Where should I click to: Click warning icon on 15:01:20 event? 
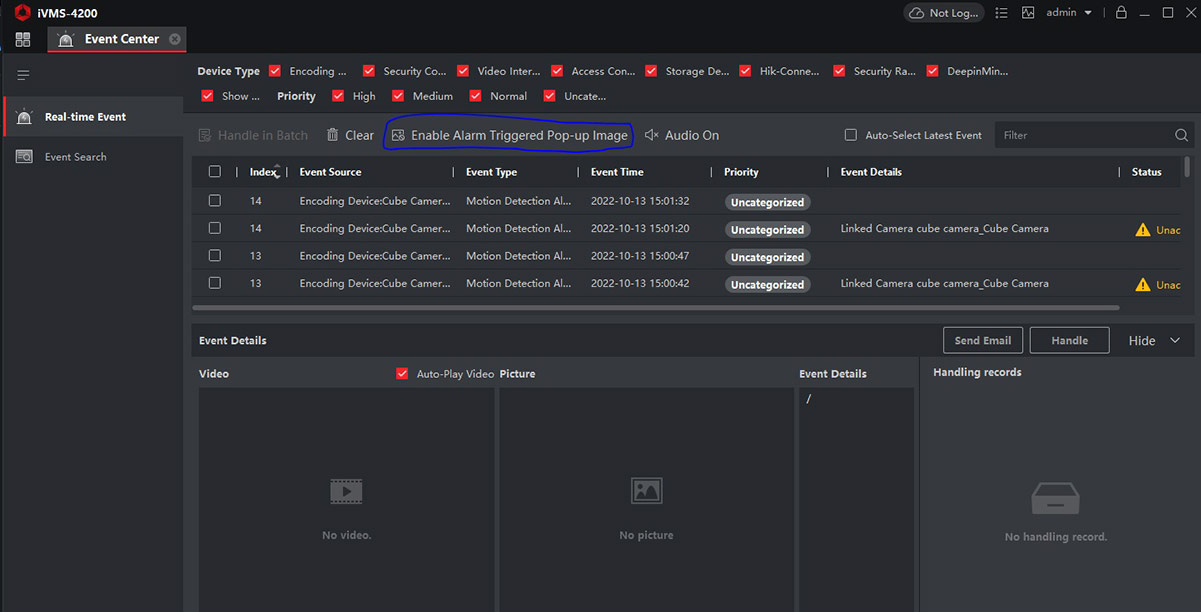point(1143,229)
